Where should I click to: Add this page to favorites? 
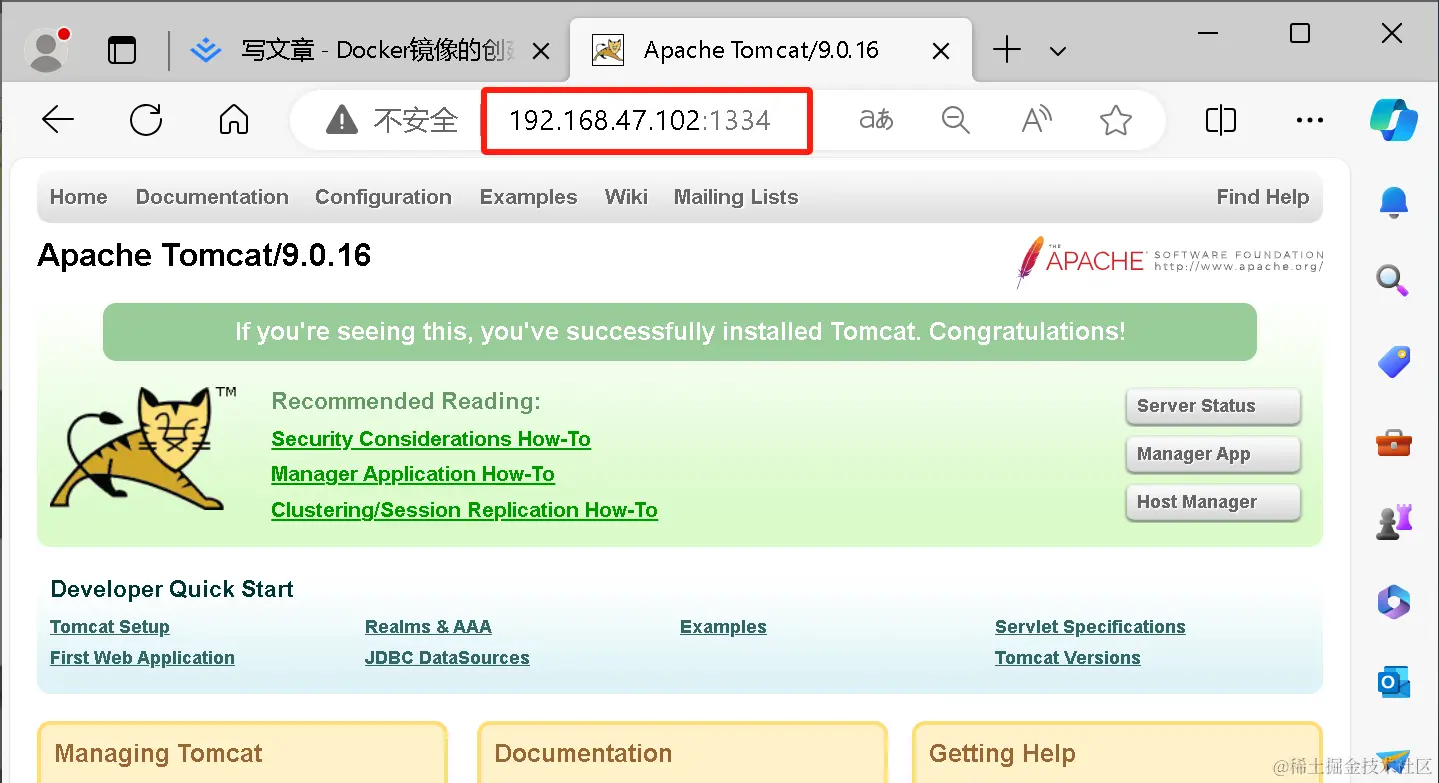pyautogui.click(x=1115, y=121)
